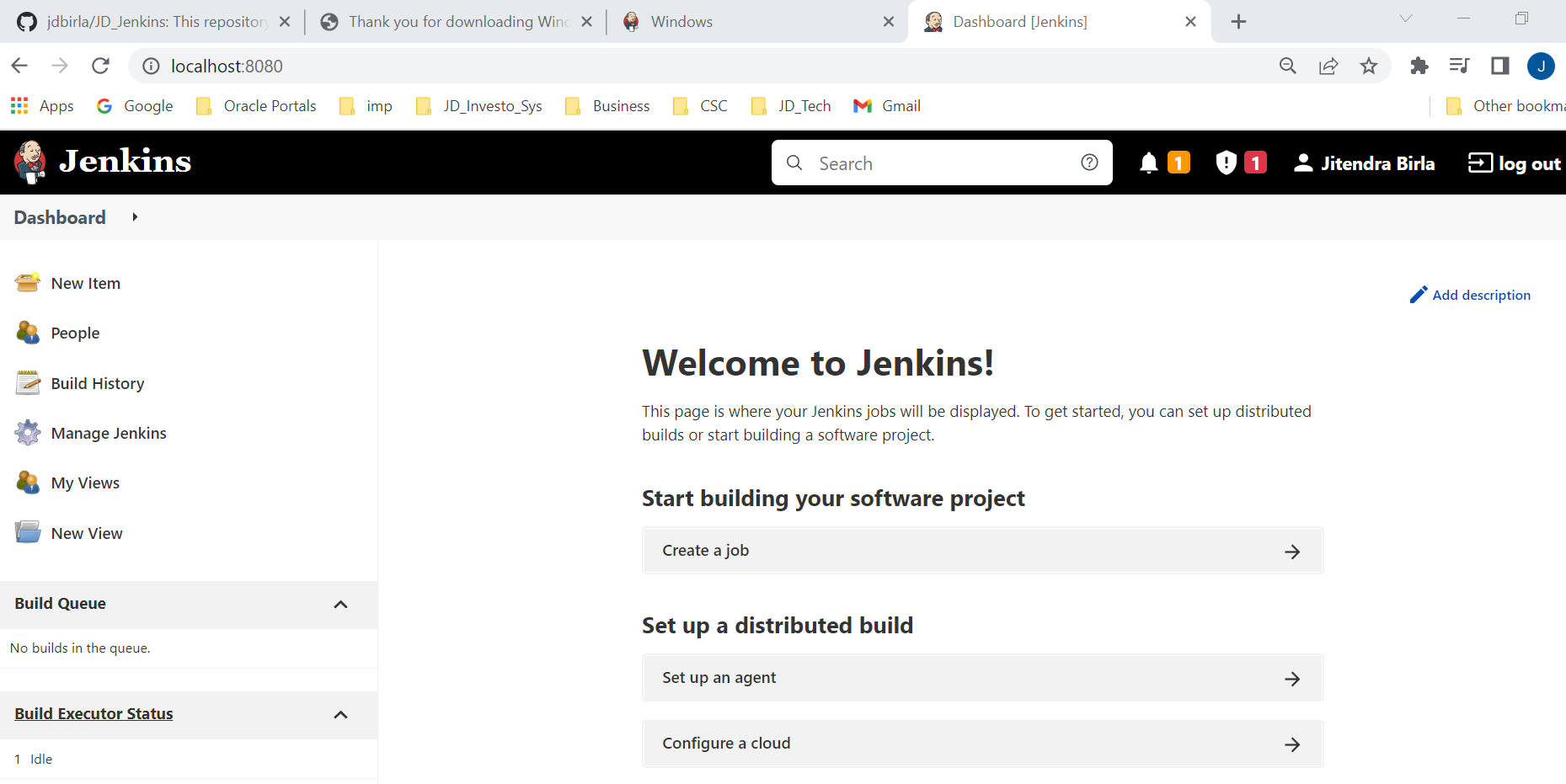This screenshot has height=784, width=1566.
Task: Open the Build Executor Status link
Action: [x=94, y=714]
